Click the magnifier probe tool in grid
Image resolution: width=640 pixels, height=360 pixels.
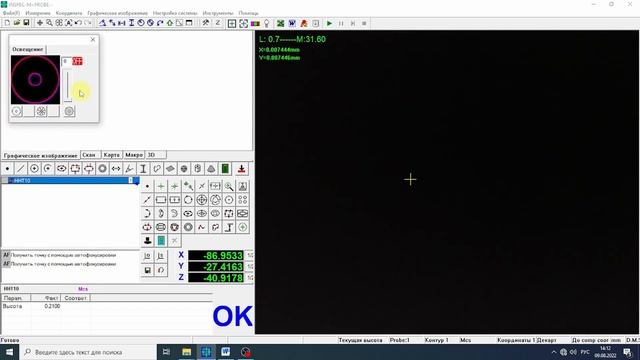[x=229, y=187]
